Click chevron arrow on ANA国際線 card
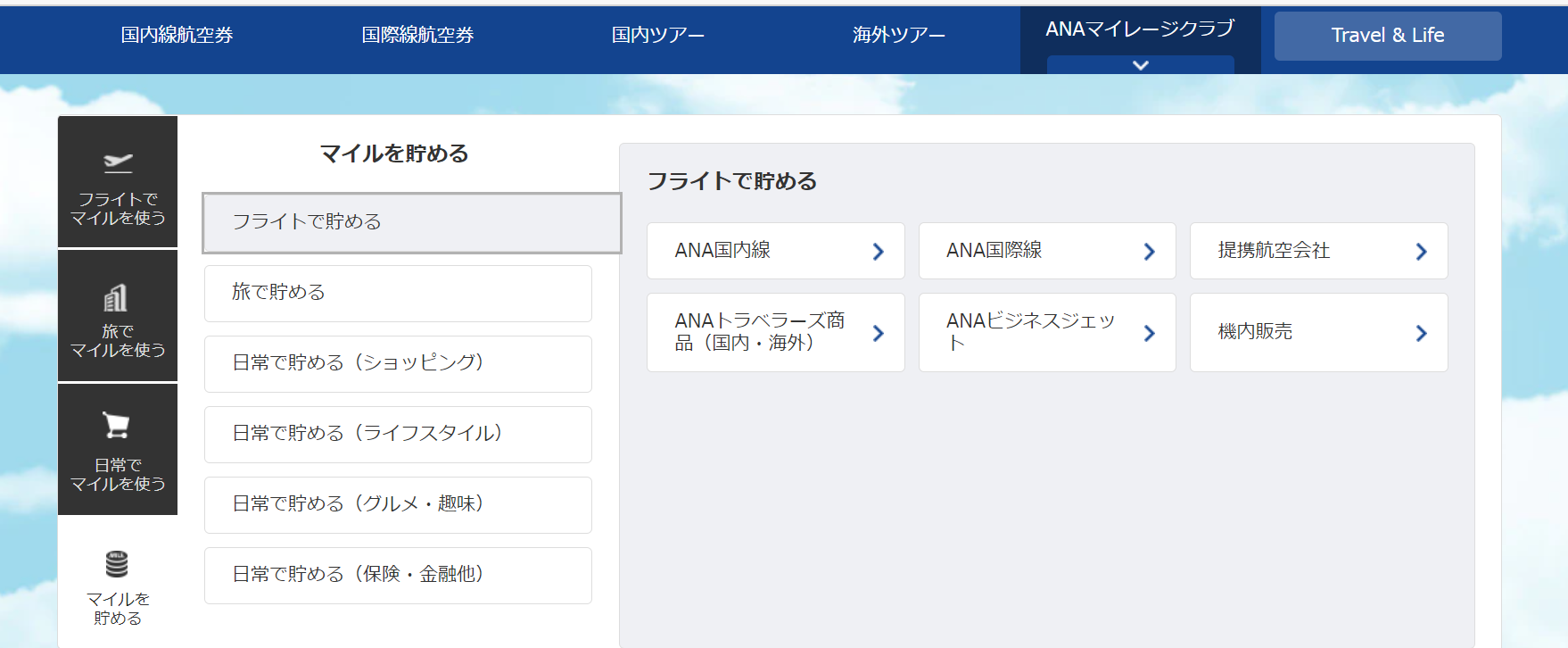 pyautogui.click(x=1150, y=252)
